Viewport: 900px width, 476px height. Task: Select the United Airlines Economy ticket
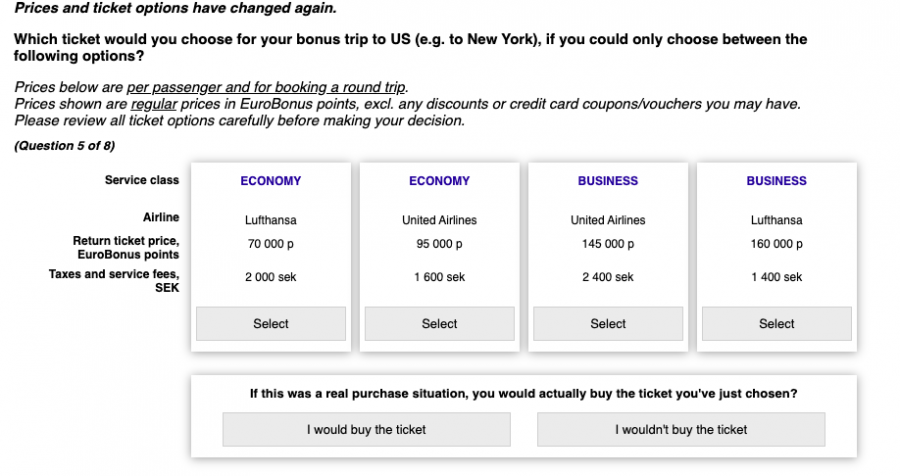tap(439, 324)
